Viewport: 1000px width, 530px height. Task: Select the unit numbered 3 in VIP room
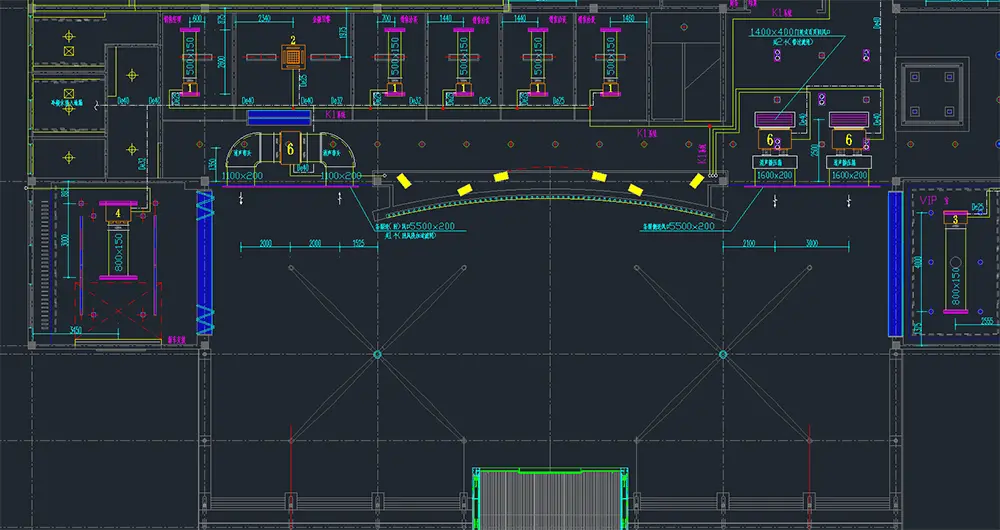(955, 219)
